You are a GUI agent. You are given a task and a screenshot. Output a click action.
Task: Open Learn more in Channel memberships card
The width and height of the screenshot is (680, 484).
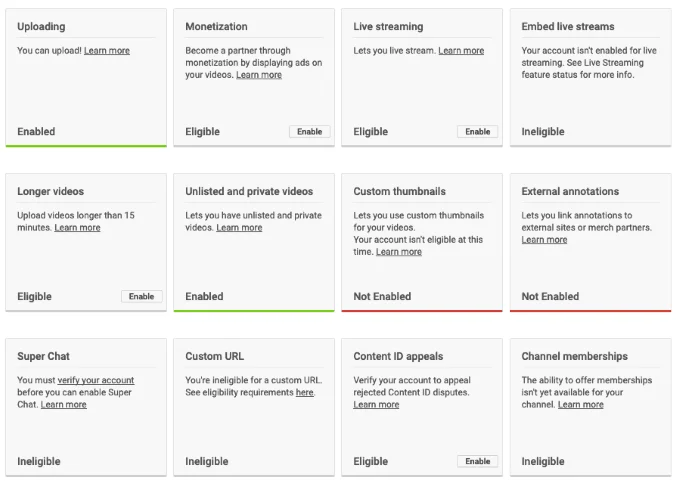pyautogui.click(x=581, y=405)
